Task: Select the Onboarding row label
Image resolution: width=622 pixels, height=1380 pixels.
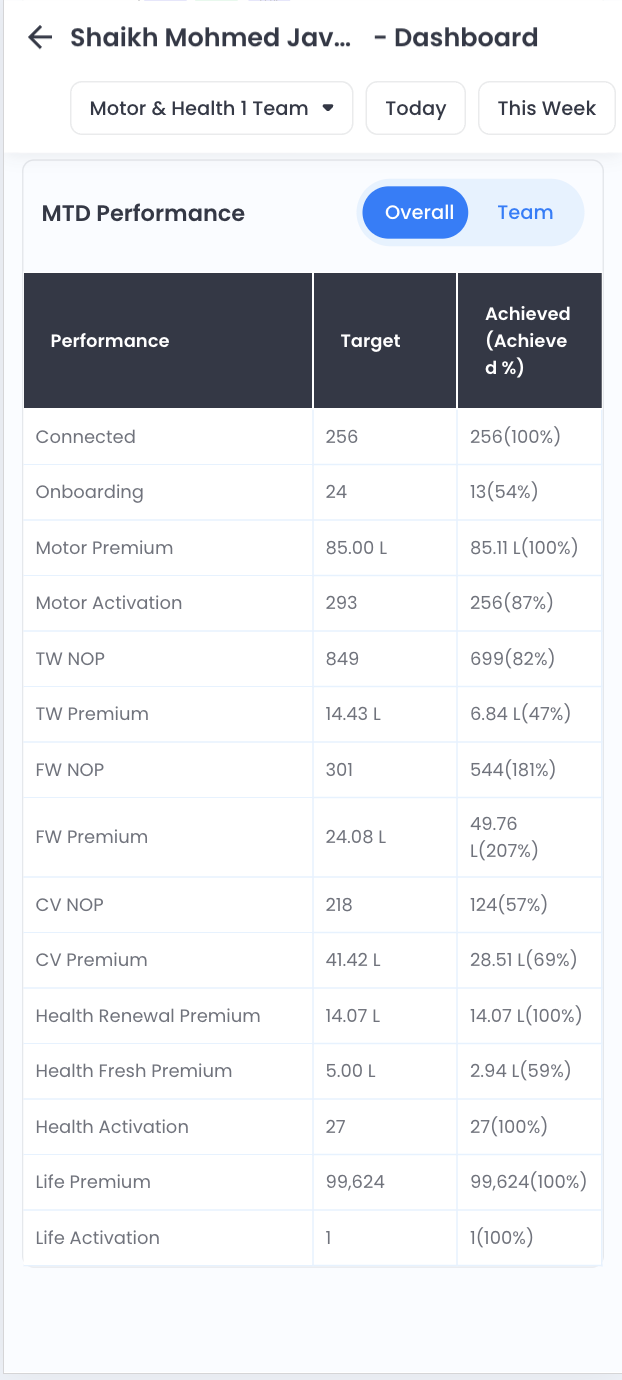Action: click(89, 492)
